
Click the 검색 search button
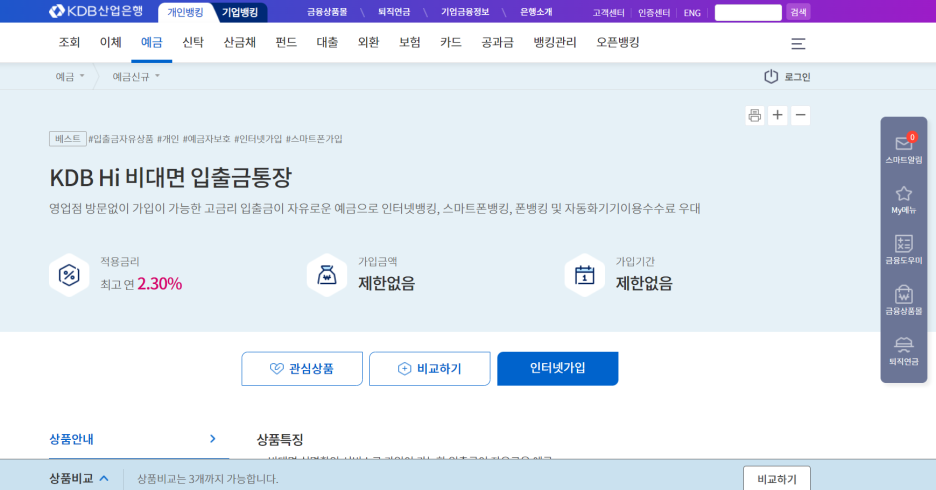798,12
